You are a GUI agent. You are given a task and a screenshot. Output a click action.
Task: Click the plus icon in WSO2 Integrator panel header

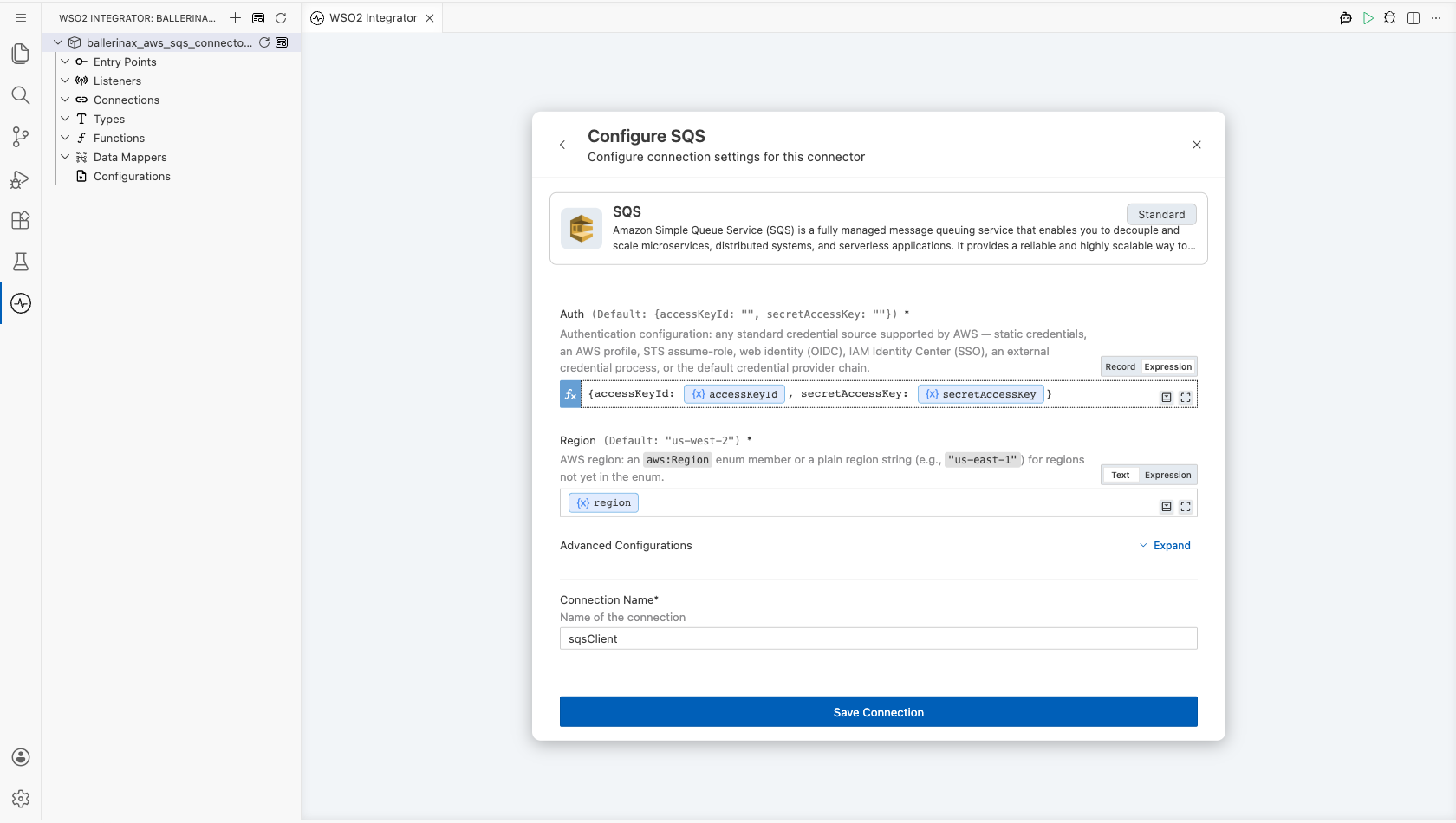tap(235, 17)
